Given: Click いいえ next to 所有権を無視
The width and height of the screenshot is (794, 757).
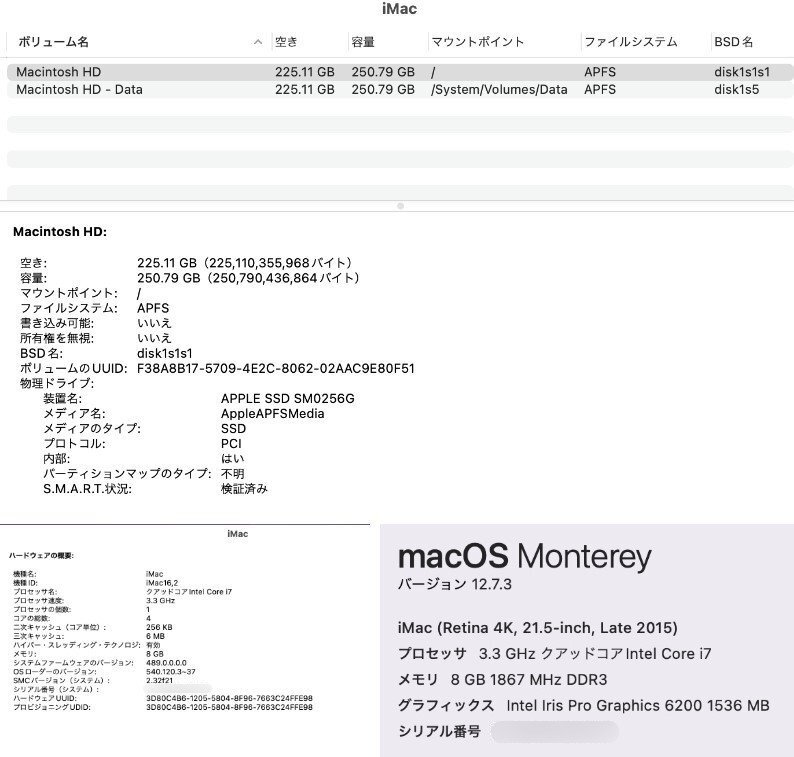Looking at the screenshot, I should click(x=154, y=338).
